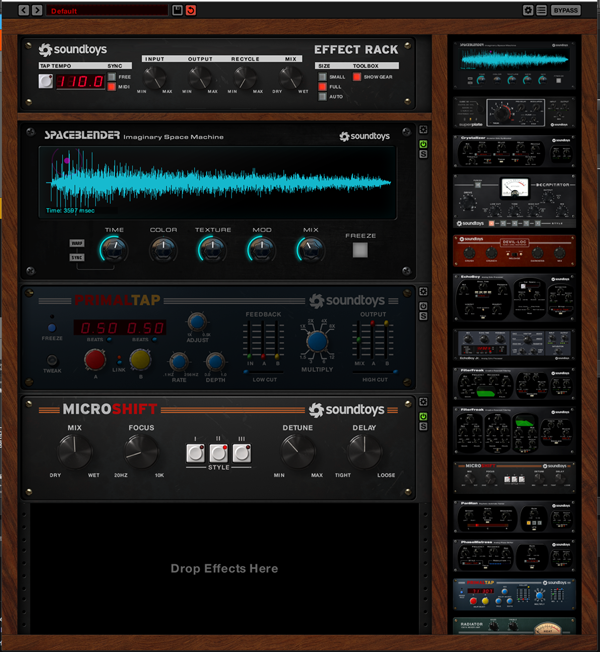This screenshot has height=652, width=600.
Task: Open the settings gear in the top bar
Action: point(528,10)
